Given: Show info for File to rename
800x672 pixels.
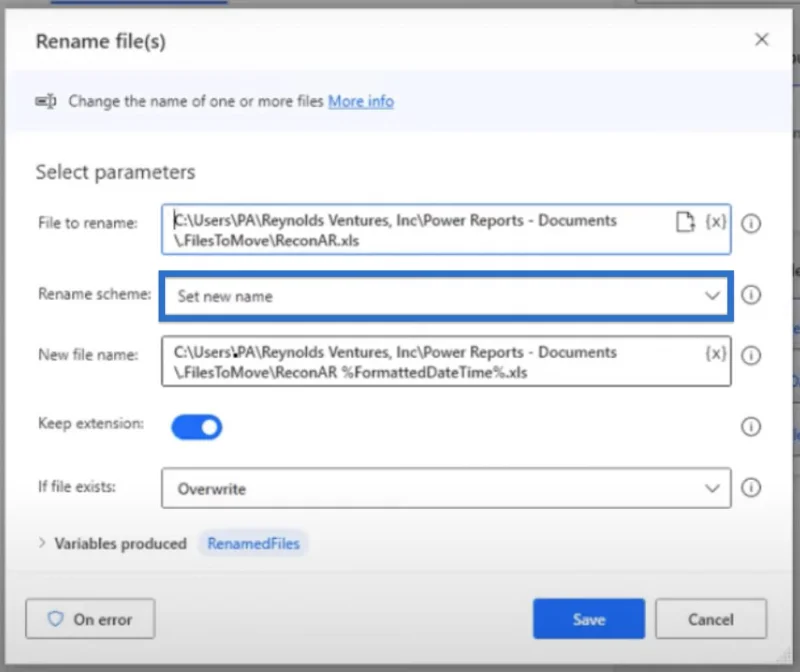Looking at the screenshot, I should [x=751, y=223].
